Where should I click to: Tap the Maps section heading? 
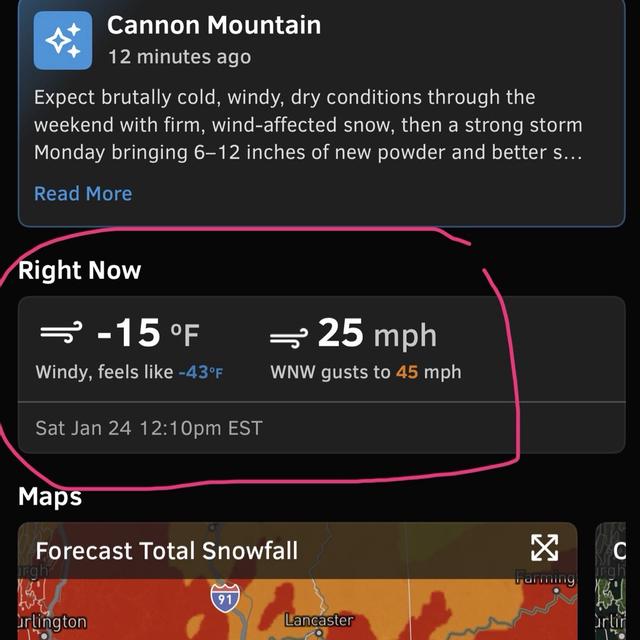pyautogui.click(x=50, y=496)
